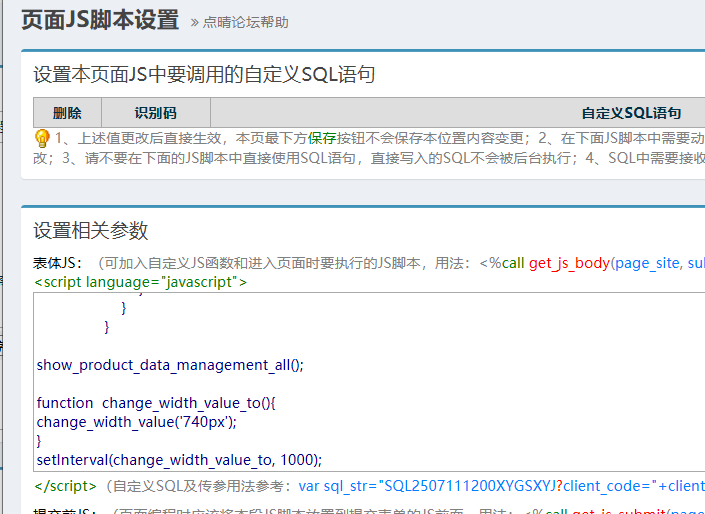Screen dimensions: 705x514
Task: Click the 页面JS脚本设置 page title
Action: pyautogui.click(x=100, y=20)
